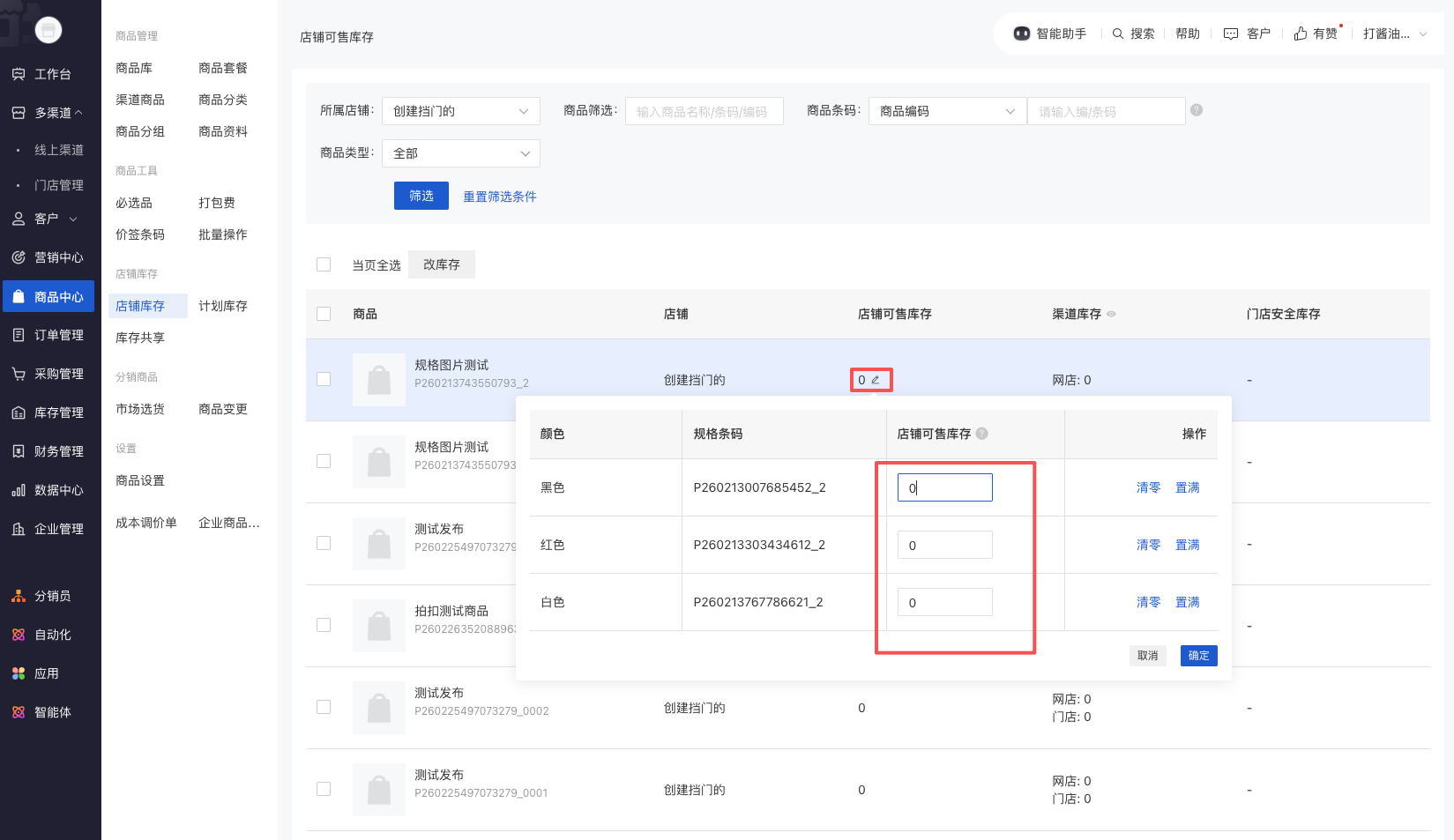The image size is (1454, 840).
Task: Open the 所属店铺 dropdown
Action: (x=460, y=111)
